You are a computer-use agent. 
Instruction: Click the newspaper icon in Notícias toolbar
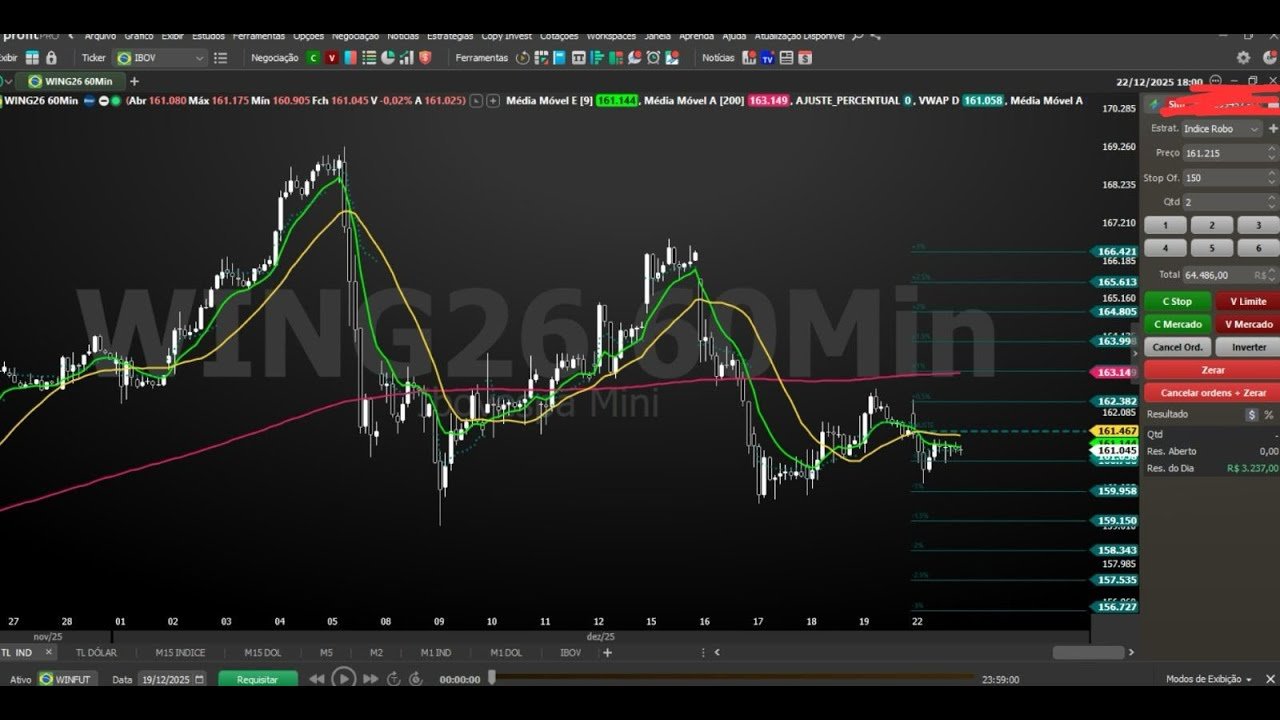click(x=787, y=58)
